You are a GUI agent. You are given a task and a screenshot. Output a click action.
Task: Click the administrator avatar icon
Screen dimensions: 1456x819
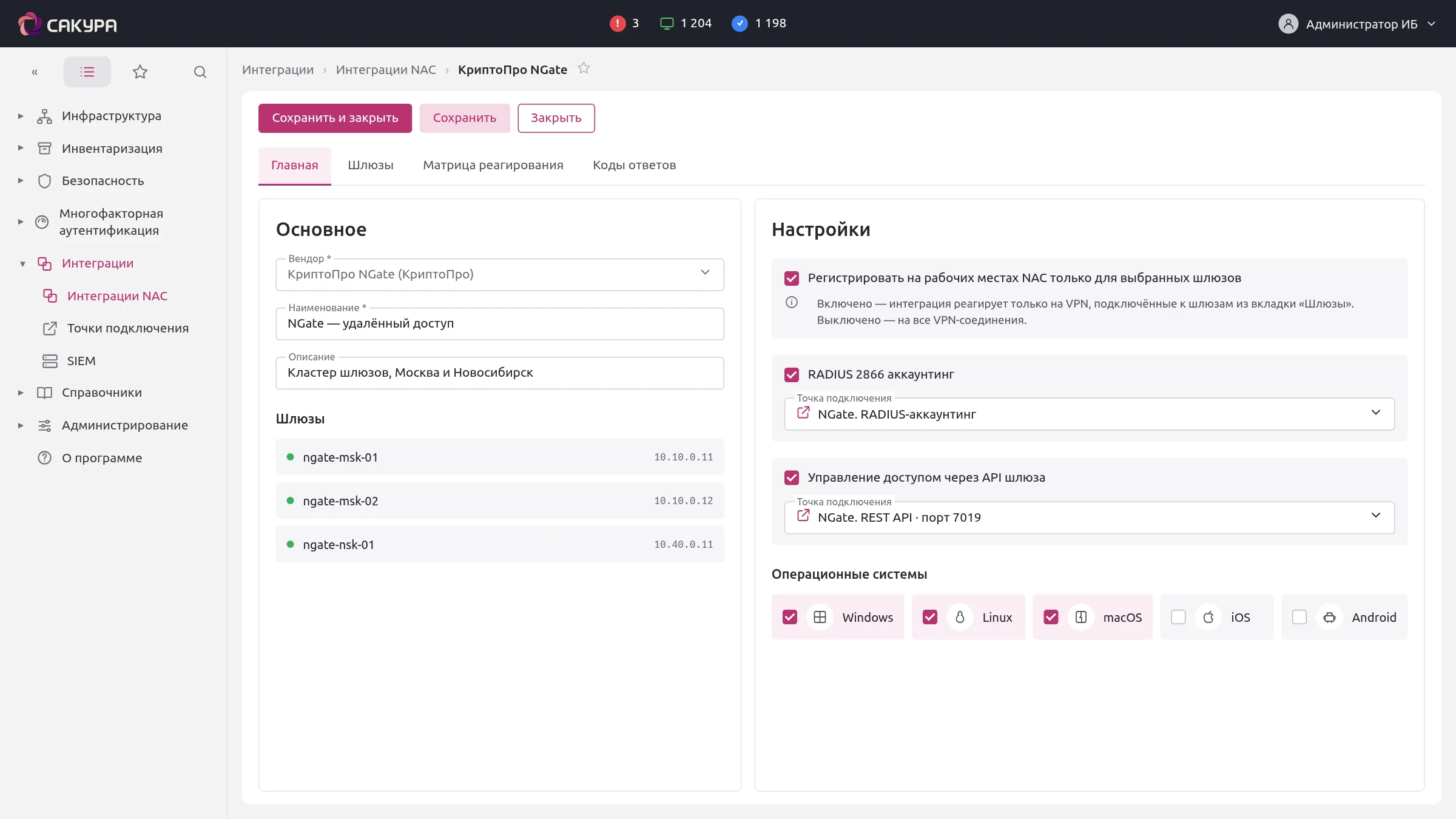click(1288, 24)
